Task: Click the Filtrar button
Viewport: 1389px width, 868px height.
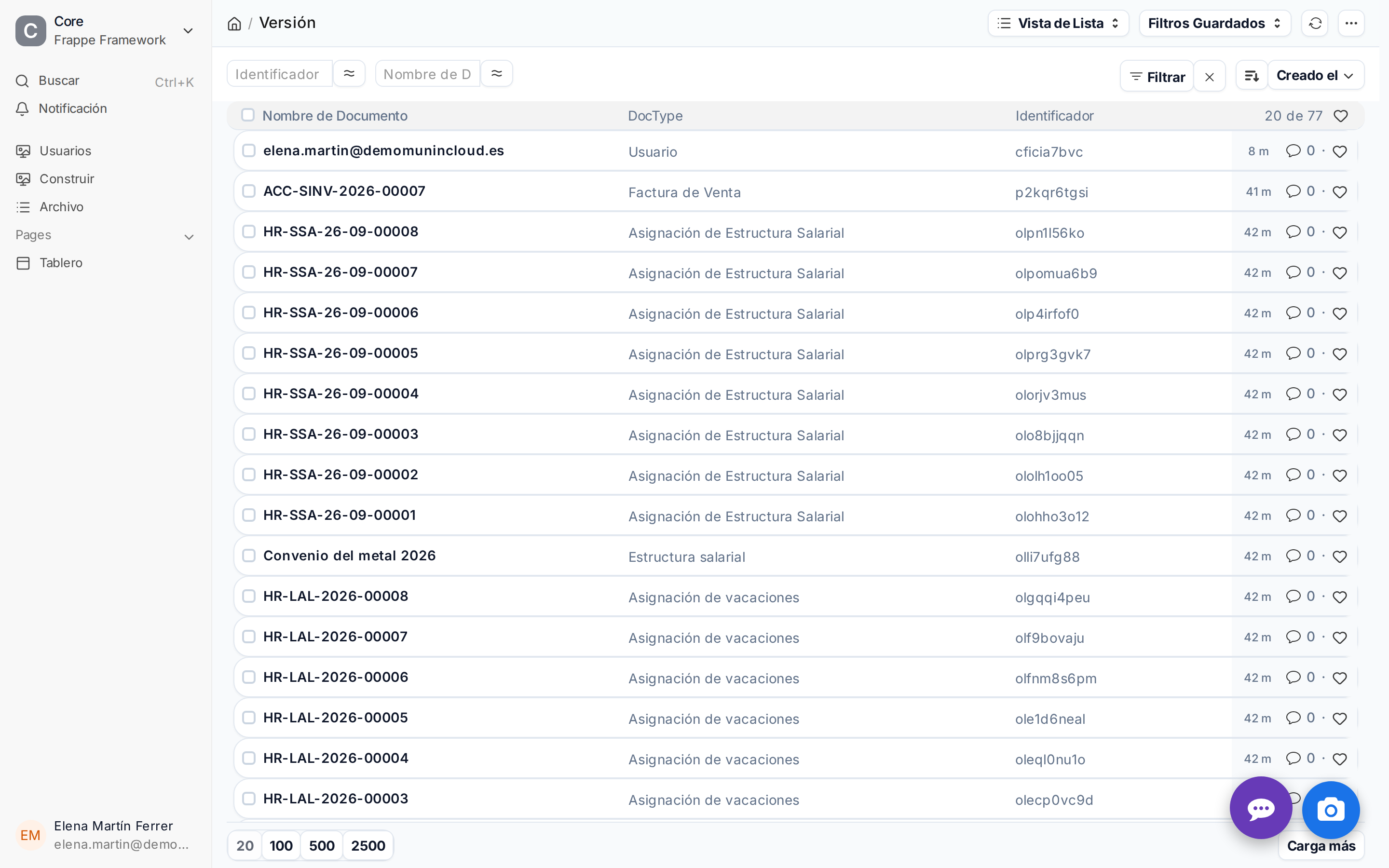Action: 1157,77
